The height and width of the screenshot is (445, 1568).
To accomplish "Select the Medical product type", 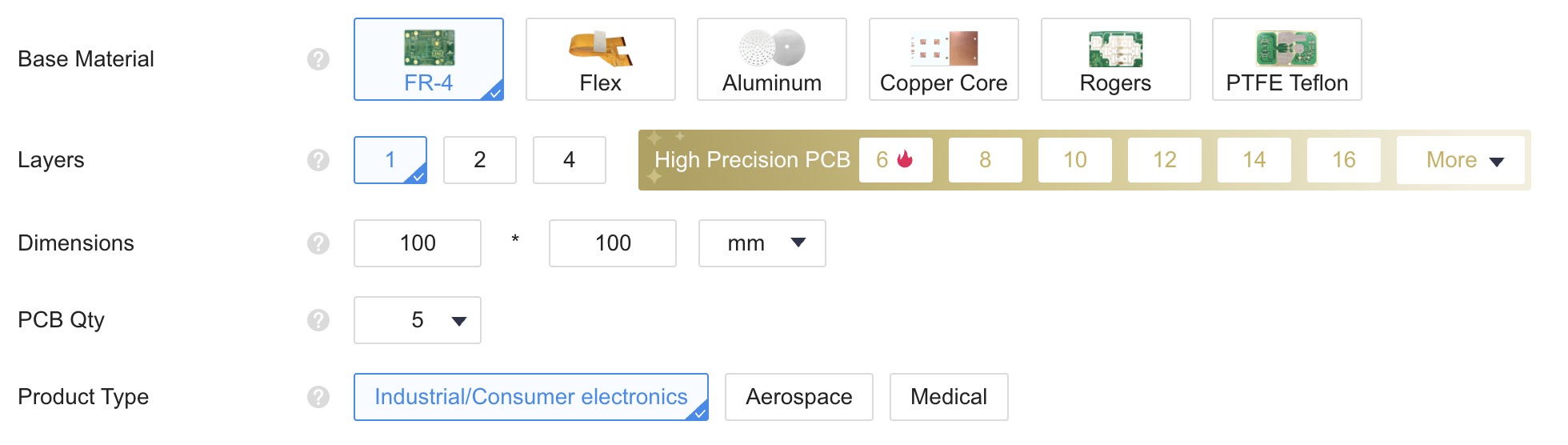I will [x=948, y=397].
